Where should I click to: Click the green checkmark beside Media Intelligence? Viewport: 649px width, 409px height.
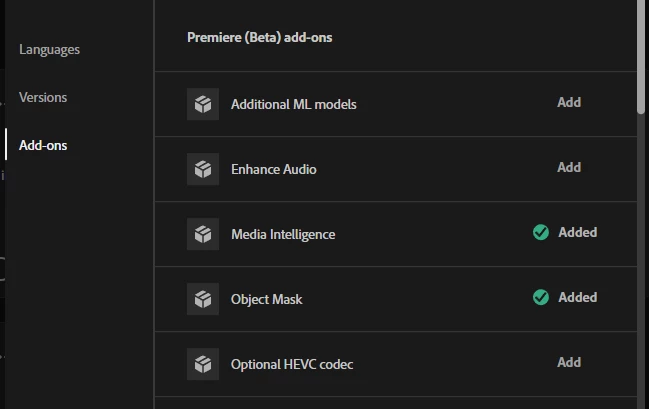pos(541,232)
